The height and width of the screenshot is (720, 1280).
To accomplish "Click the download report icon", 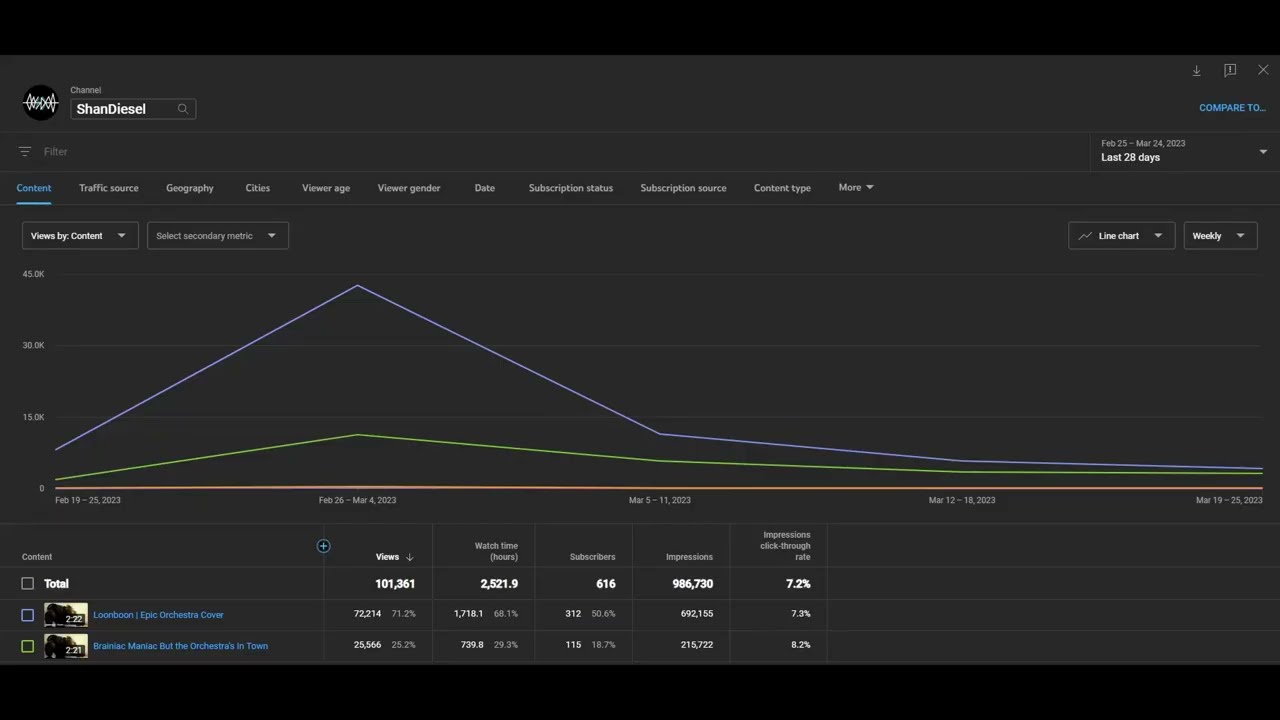I will point(1196,71).
